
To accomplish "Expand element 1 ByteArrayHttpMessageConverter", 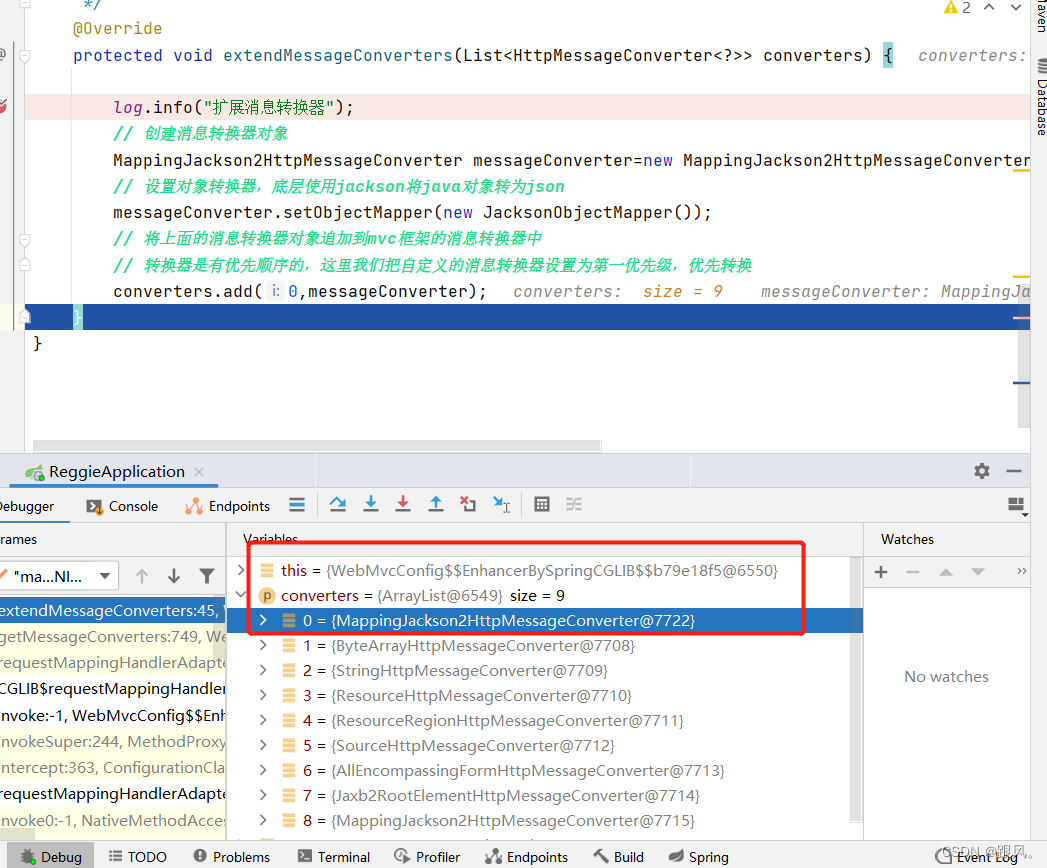I will pos(263,645).
